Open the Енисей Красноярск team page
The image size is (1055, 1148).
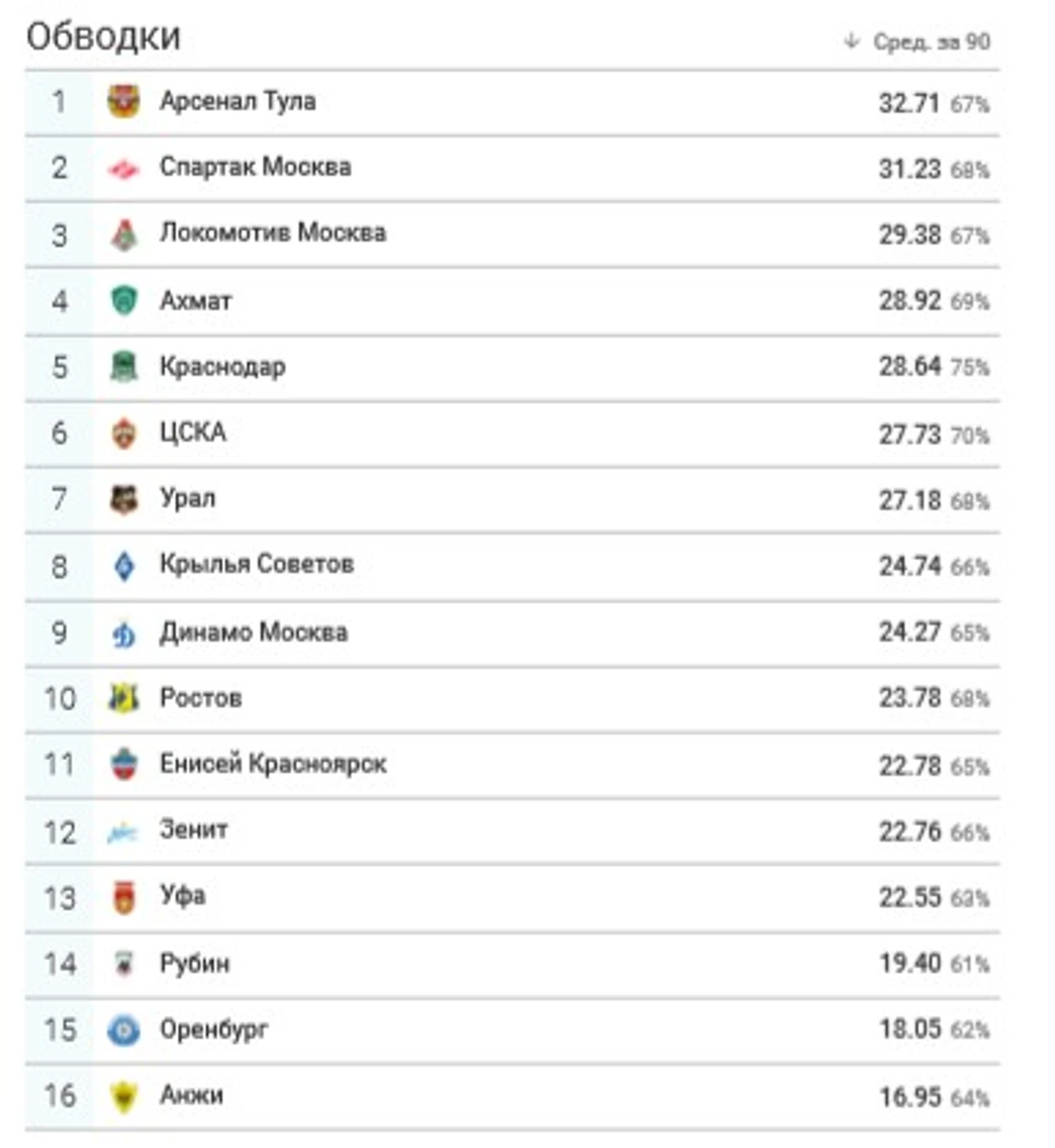click(x=273, y=764)
